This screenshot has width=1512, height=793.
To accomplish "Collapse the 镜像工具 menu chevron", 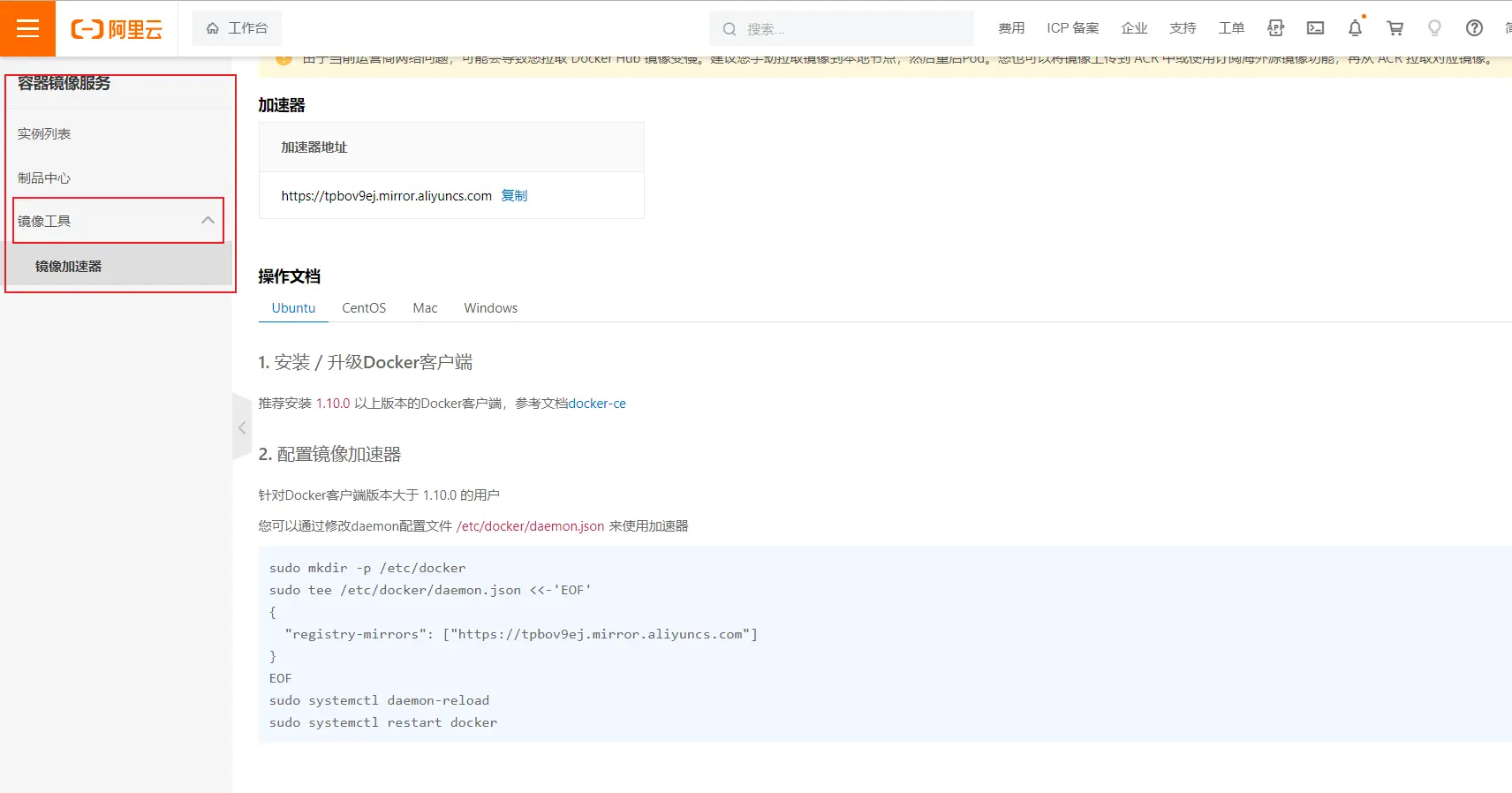I will coord(208,221).
